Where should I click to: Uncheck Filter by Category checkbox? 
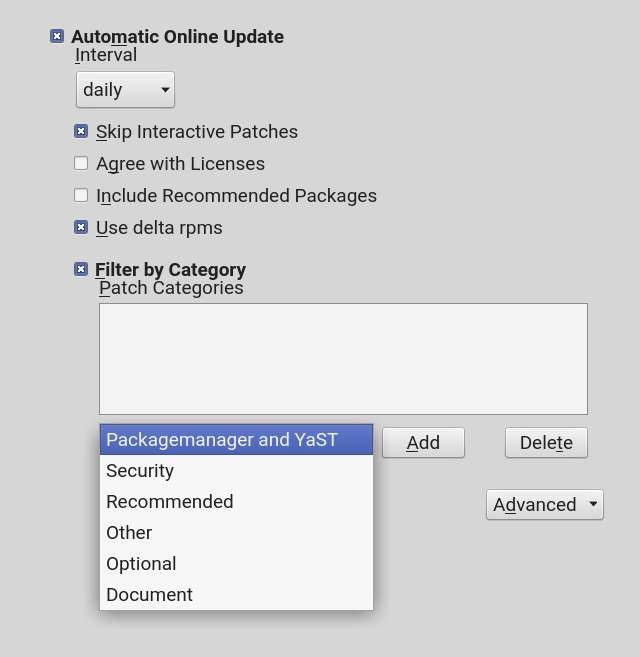[81, 269]
